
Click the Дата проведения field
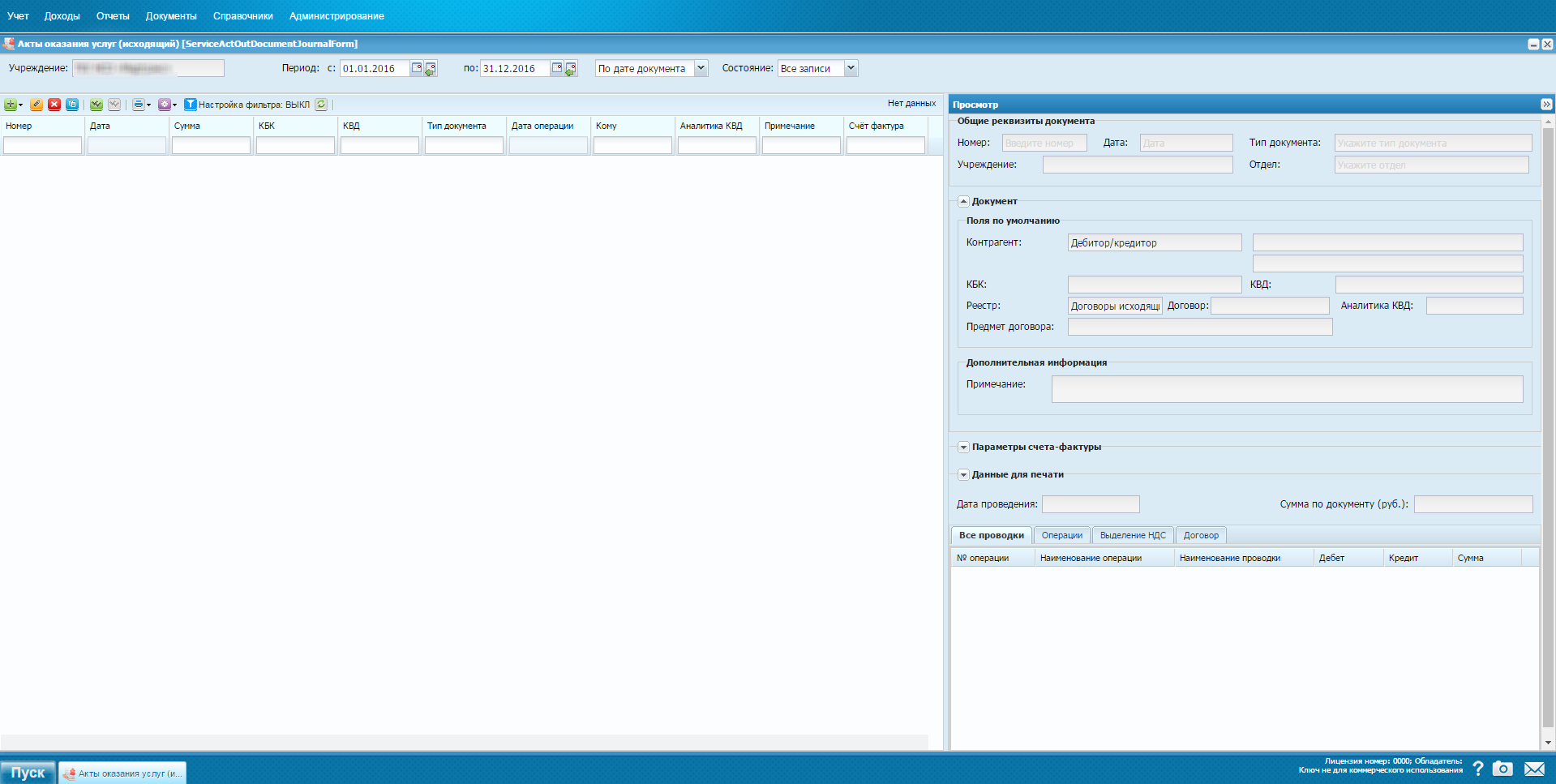1091,504
